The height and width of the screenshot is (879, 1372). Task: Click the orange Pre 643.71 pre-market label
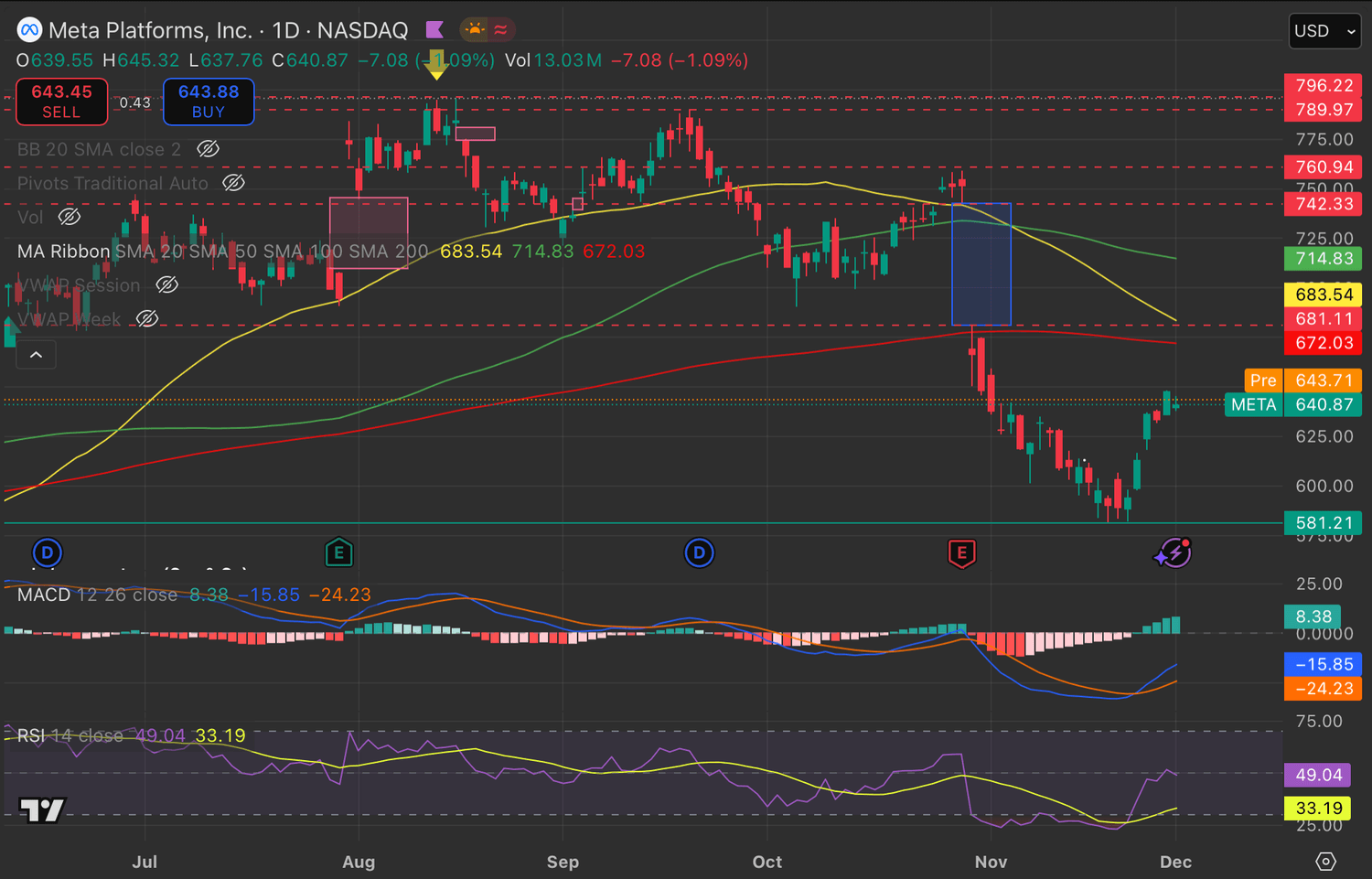[x=1303, y=381]
